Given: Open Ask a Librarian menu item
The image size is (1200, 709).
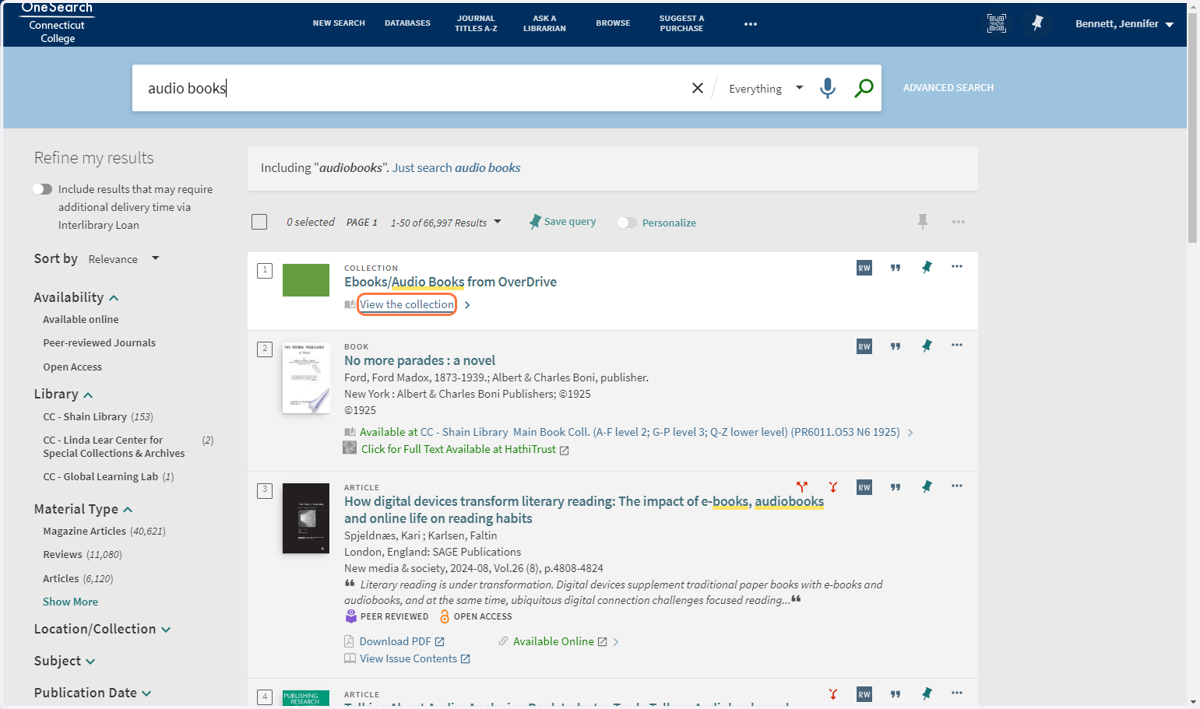Looking at the screenshot, I should pos(545,23).
